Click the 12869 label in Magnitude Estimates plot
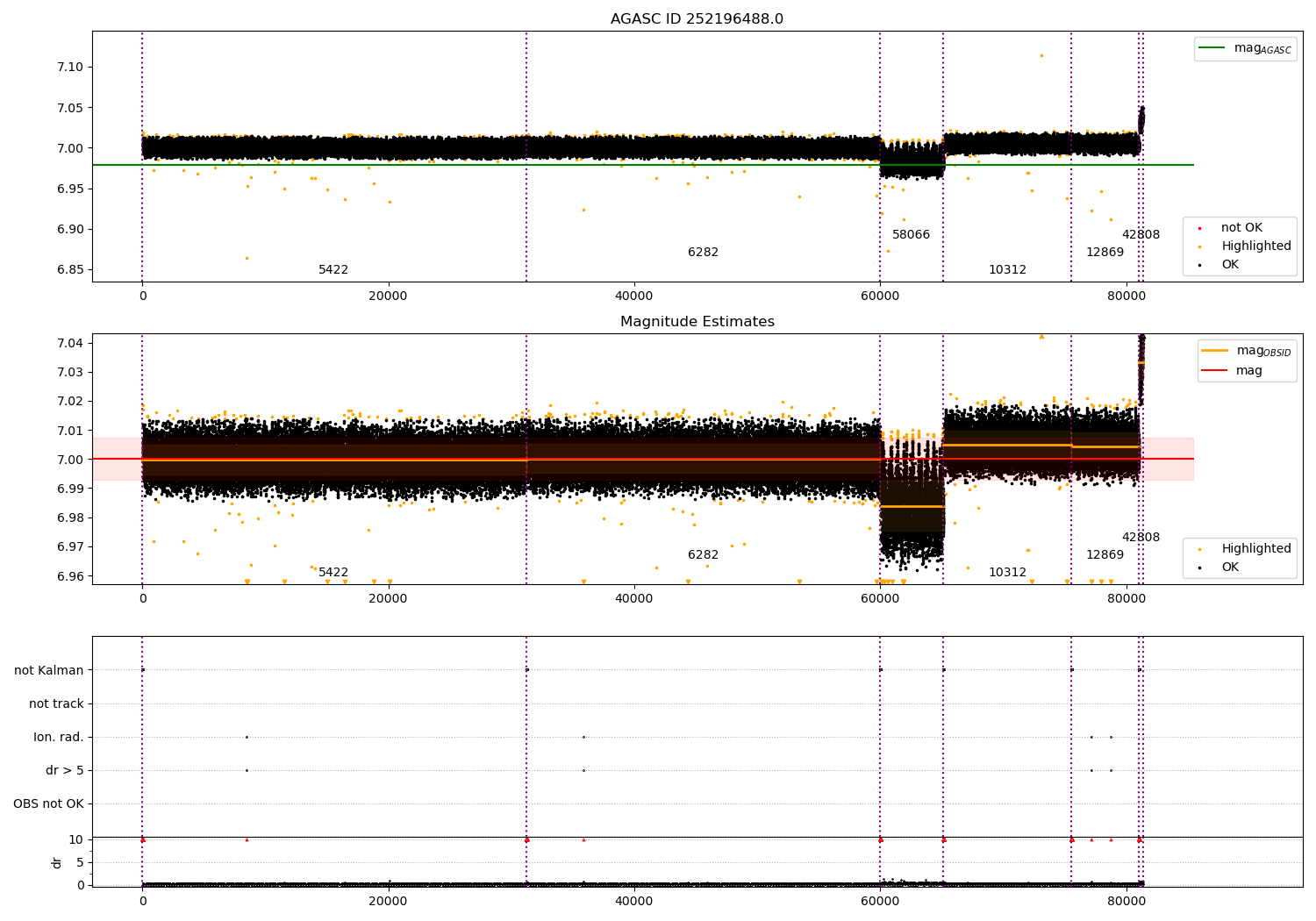 (1105, 555)
